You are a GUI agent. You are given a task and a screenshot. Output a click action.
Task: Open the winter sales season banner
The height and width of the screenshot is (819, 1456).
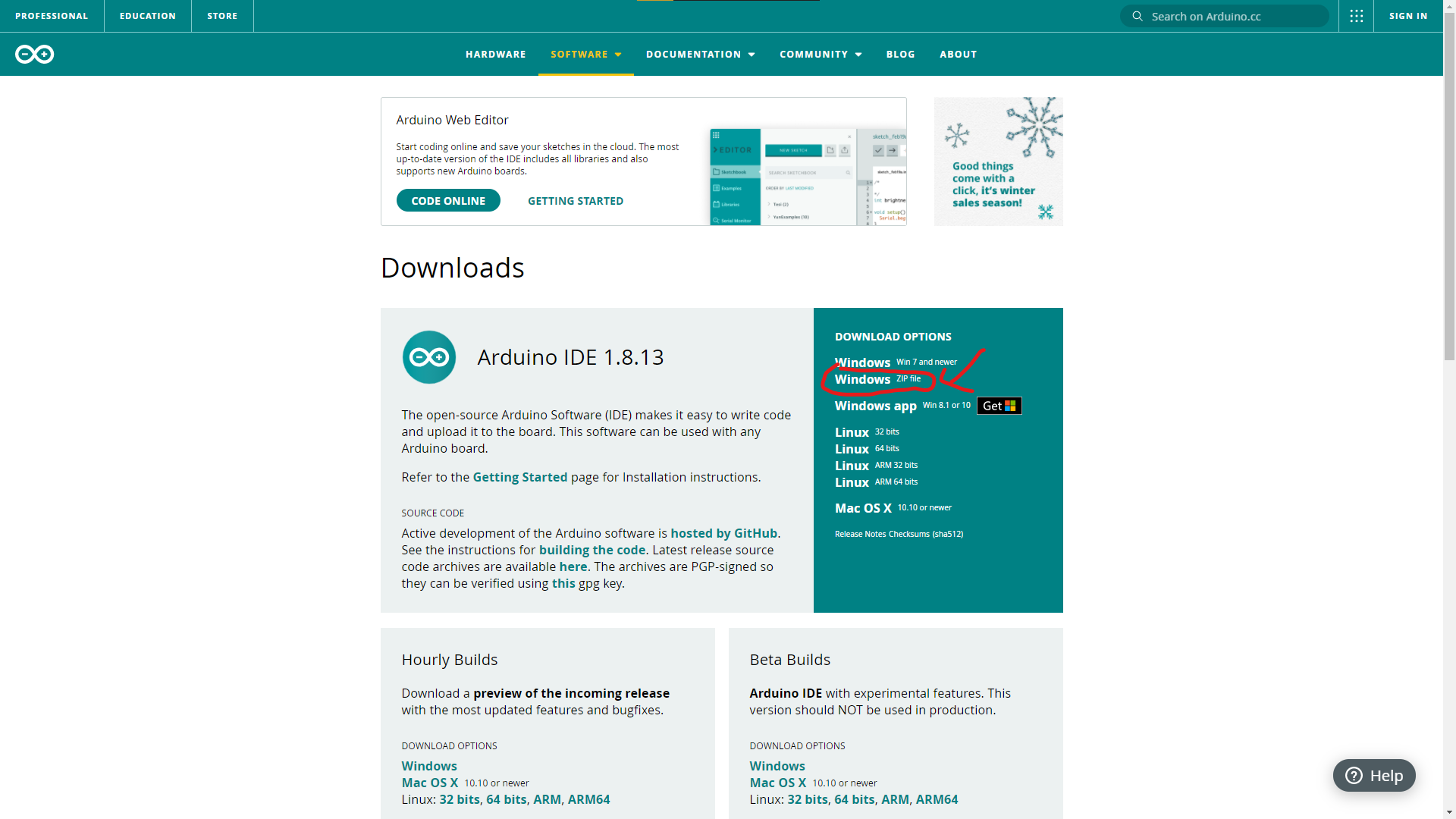click(x=998, y=162)
